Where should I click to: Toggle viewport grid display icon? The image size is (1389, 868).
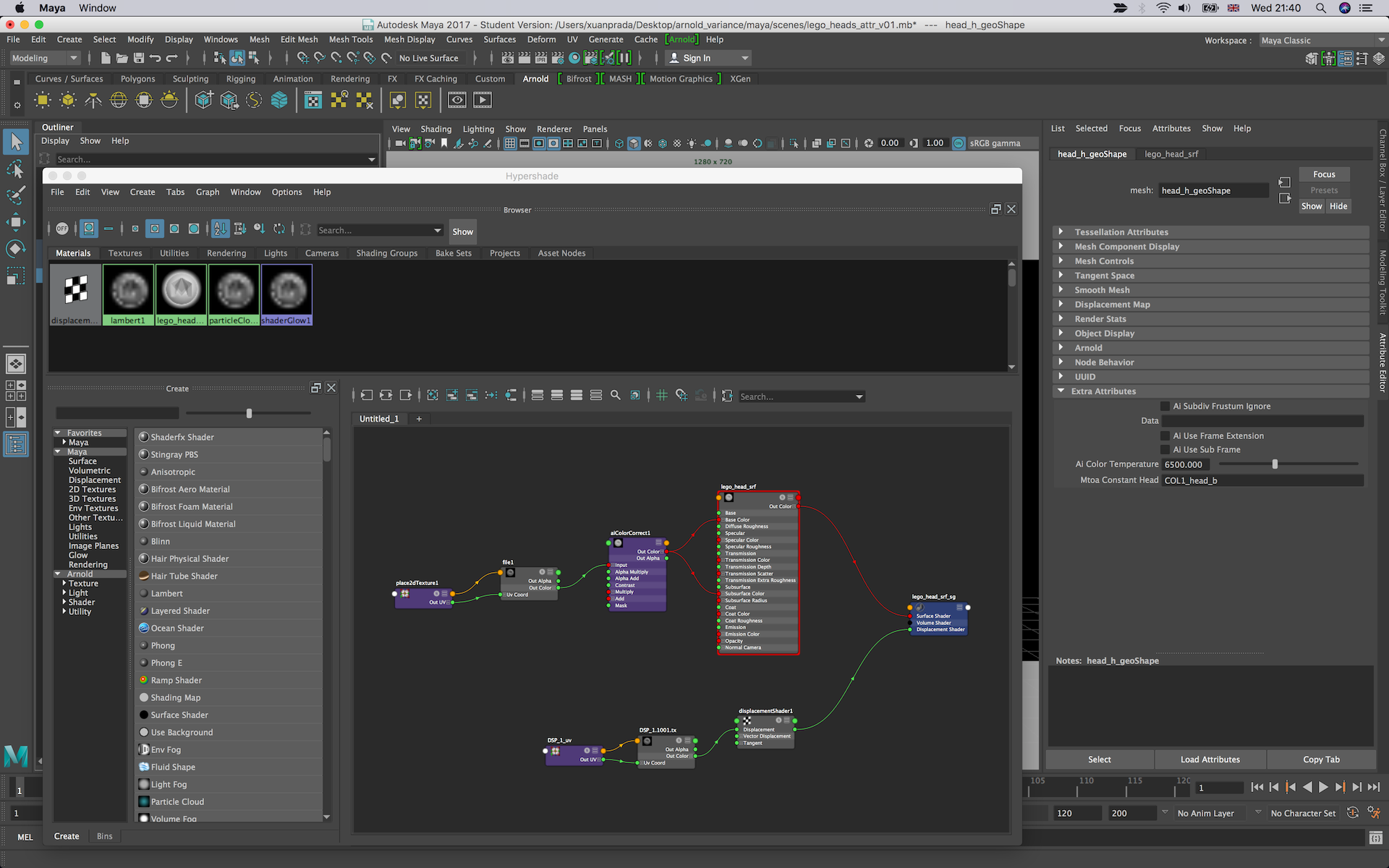coord(510,143)
